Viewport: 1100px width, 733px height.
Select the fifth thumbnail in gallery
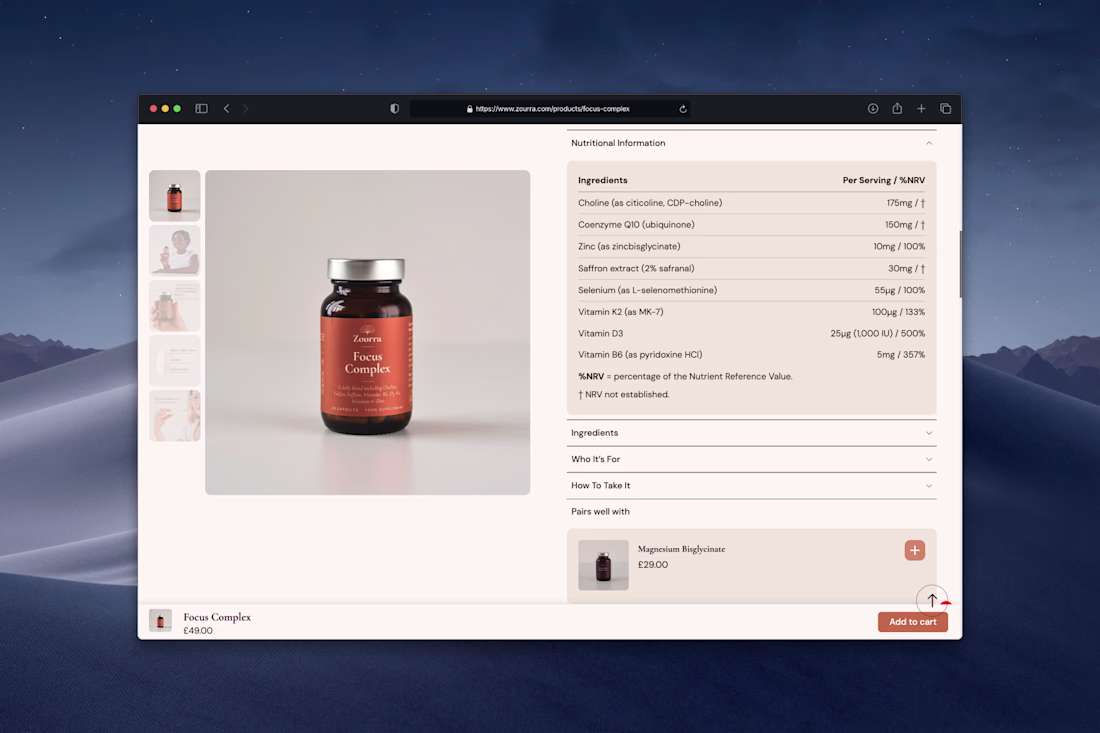(175, 415)
